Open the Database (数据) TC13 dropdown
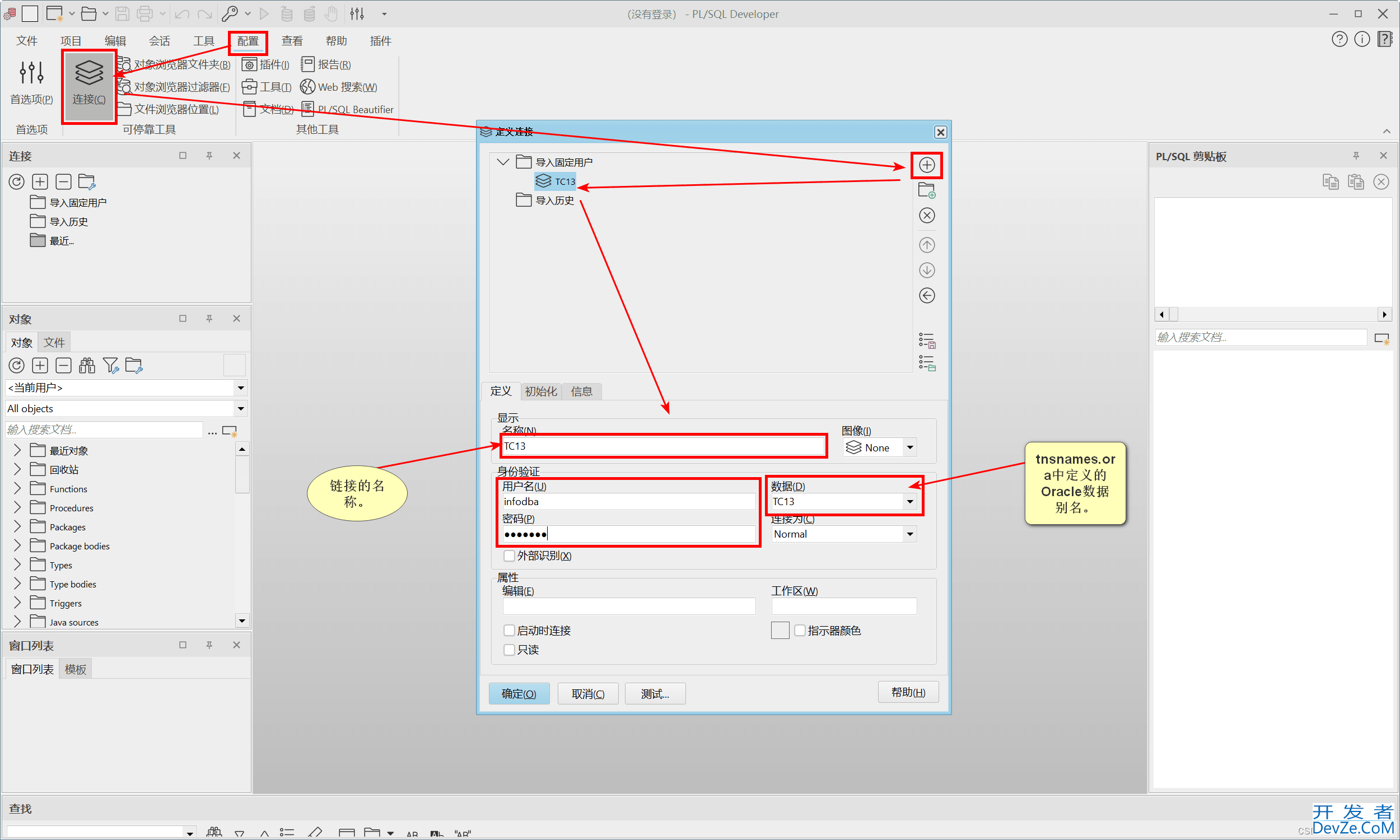1400x840 pixels. click(x=909, y=502)
